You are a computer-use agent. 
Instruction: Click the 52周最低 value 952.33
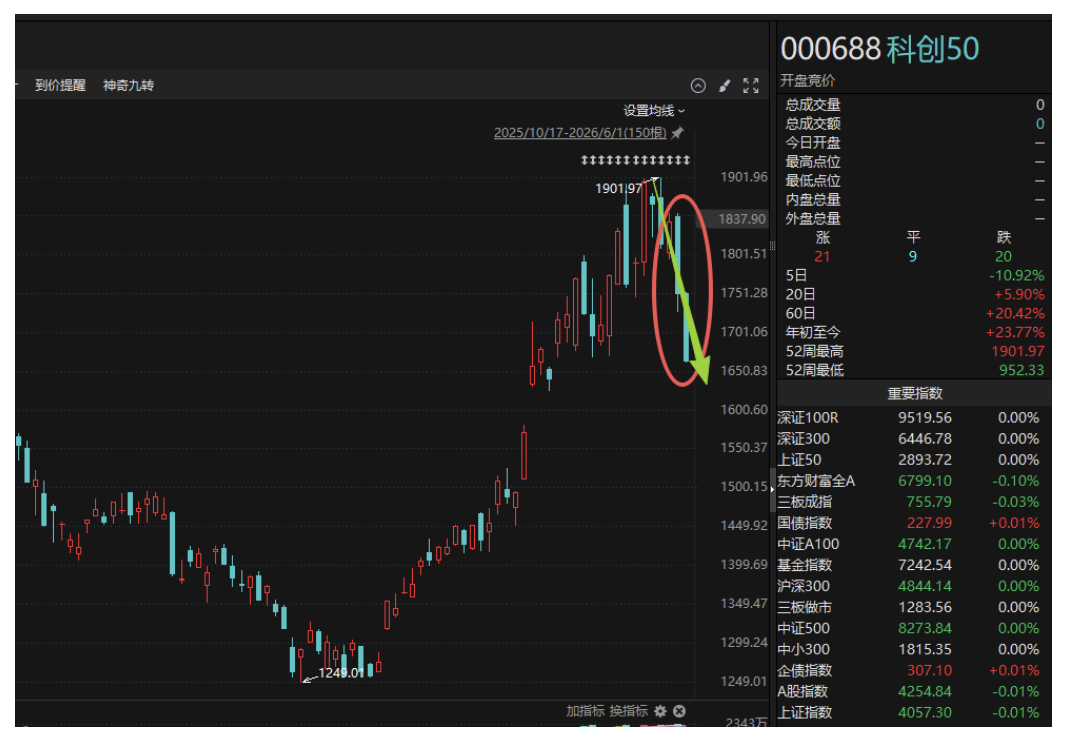pos(1021,371)
